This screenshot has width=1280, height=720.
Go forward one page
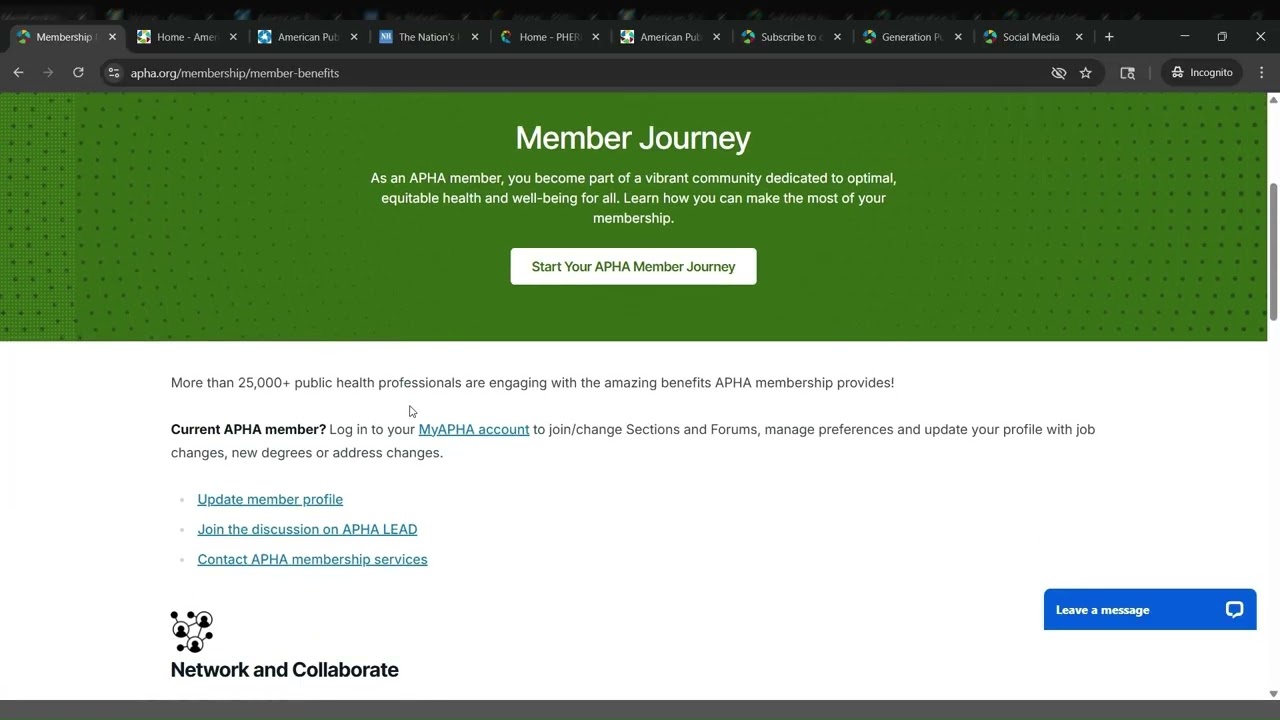(48, 73)
